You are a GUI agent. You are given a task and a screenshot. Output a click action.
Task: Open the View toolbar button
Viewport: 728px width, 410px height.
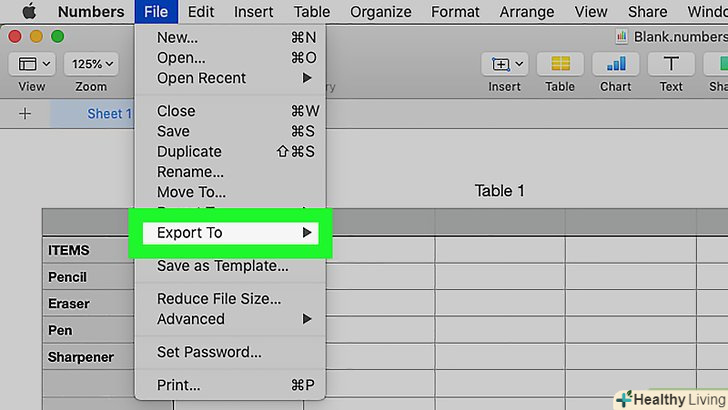tap(32, 64)
